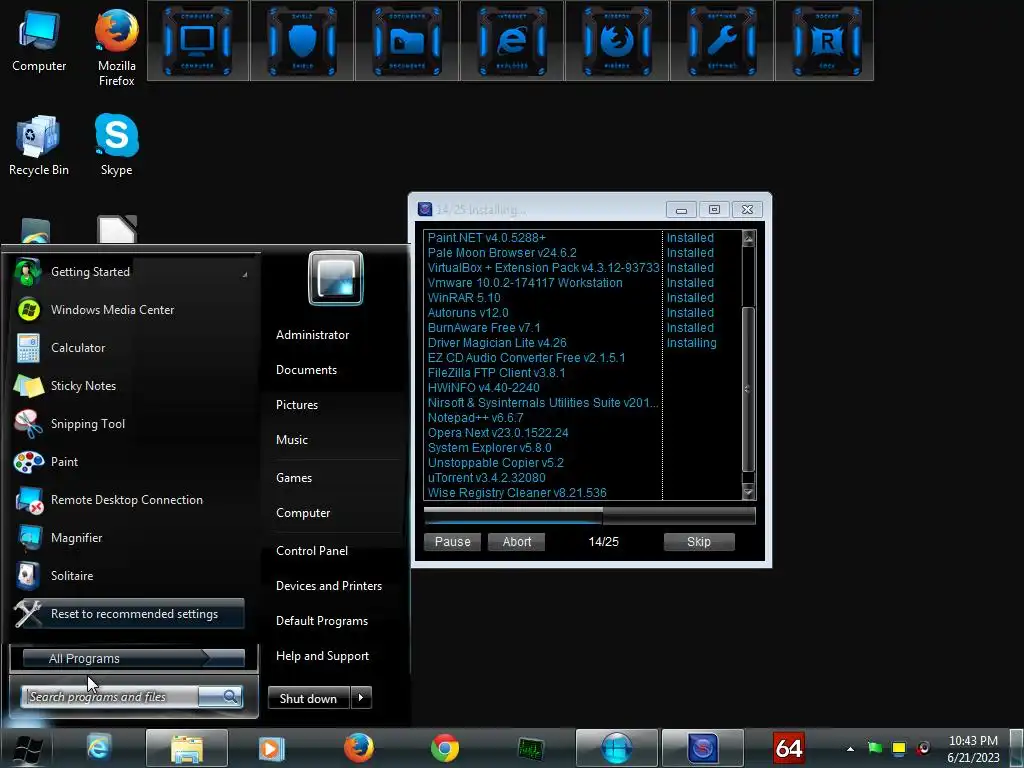This screenshot has width=1024, height=768.
Task: Click the Solitaire cards icon
Action: pyautogui.click(x=27, y=576)
